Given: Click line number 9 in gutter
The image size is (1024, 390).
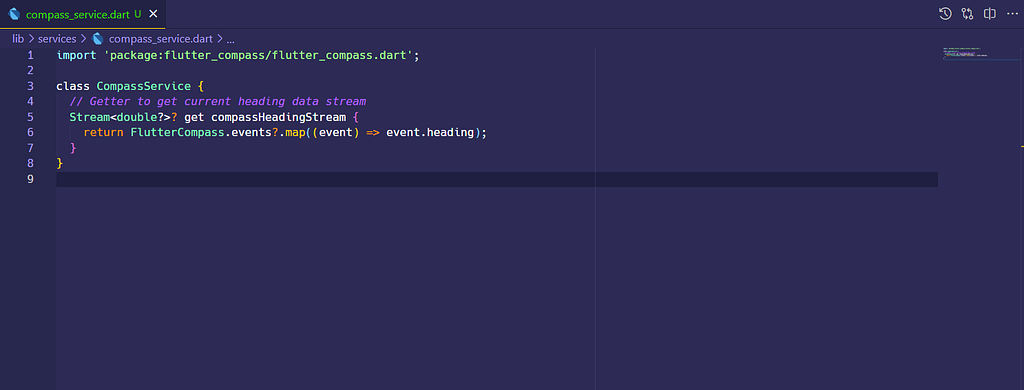Looking at the screenshot, I should click(30, 179).
